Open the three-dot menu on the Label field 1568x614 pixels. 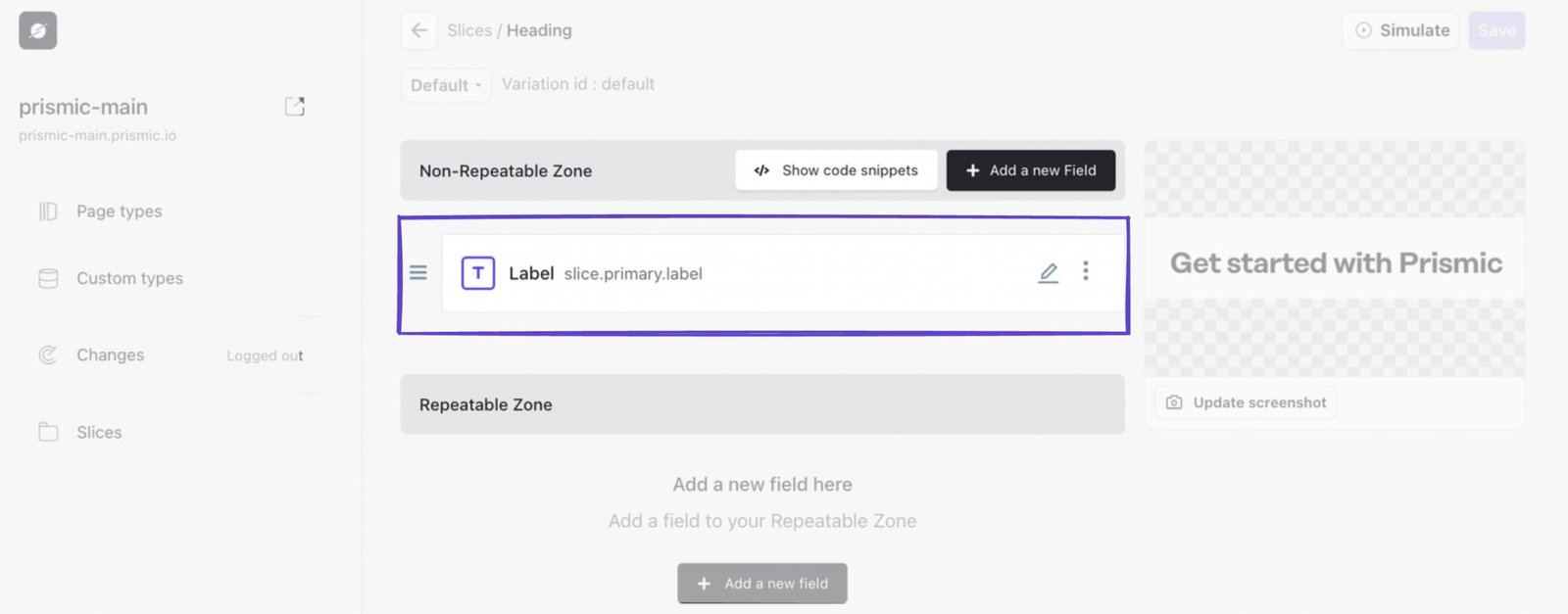click(x=1086, y=272)
